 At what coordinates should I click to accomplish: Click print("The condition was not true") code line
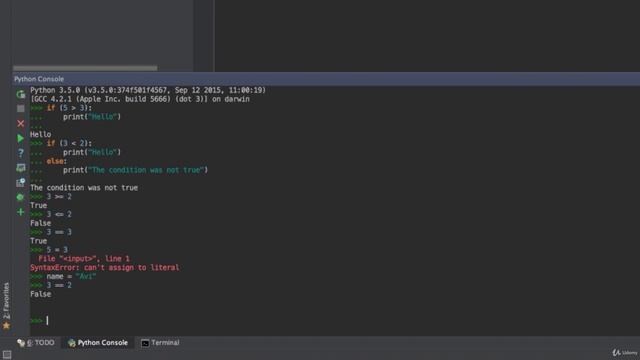pyautogui.click(x=136, y=170)
